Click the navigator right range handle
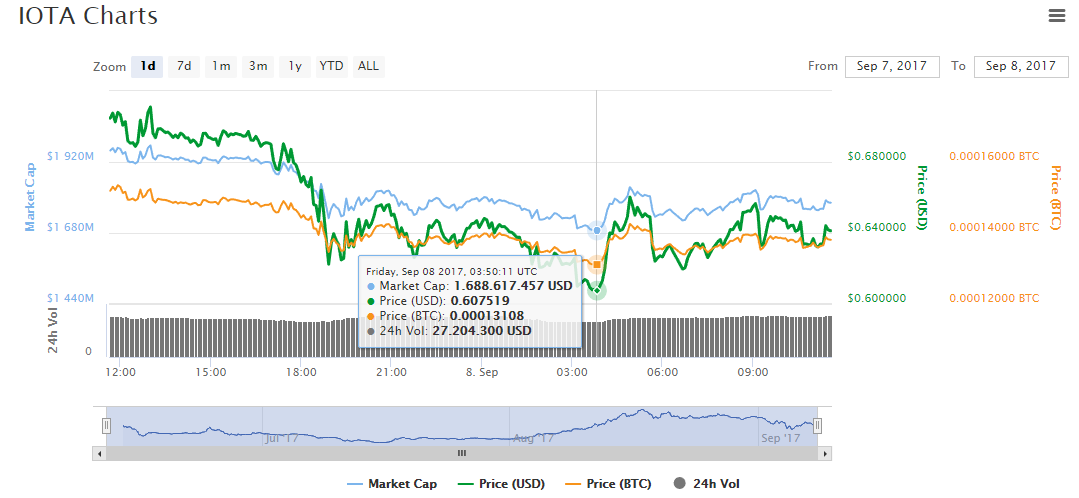The height and width of the screenshot is (498, 1079). tap(817, 426)
